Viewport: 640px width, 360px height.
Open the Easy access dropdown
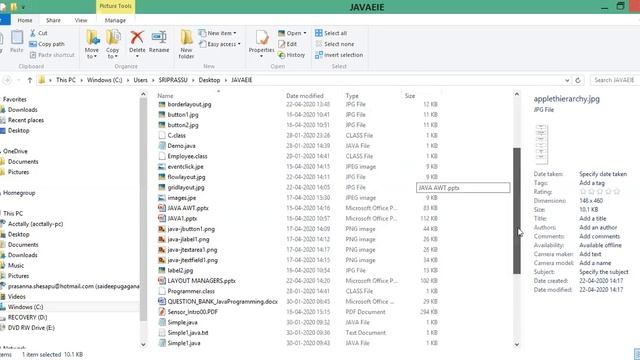(219, 44)
